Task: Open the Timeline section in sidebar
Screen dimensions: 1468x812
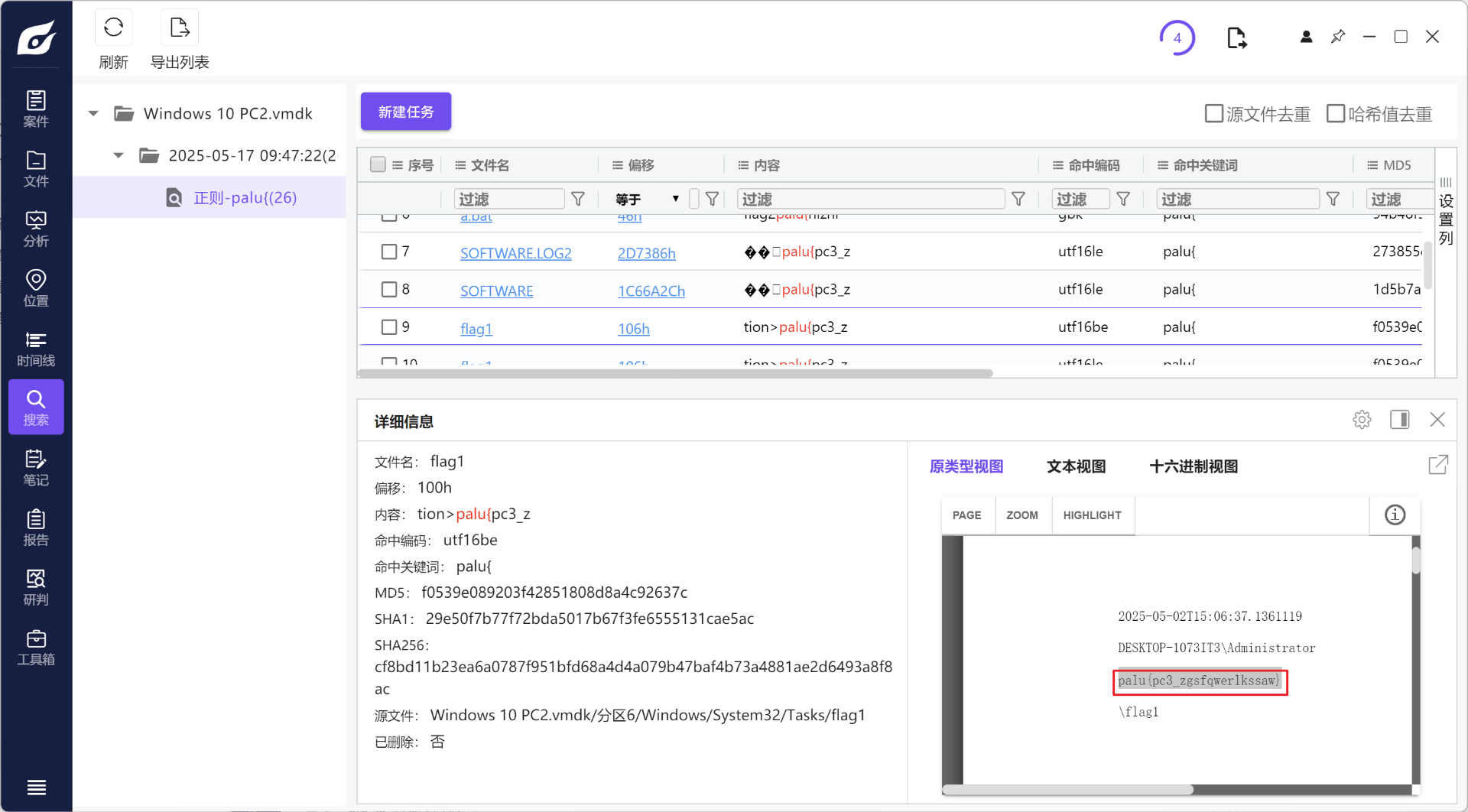Action: tap(36, 347)
